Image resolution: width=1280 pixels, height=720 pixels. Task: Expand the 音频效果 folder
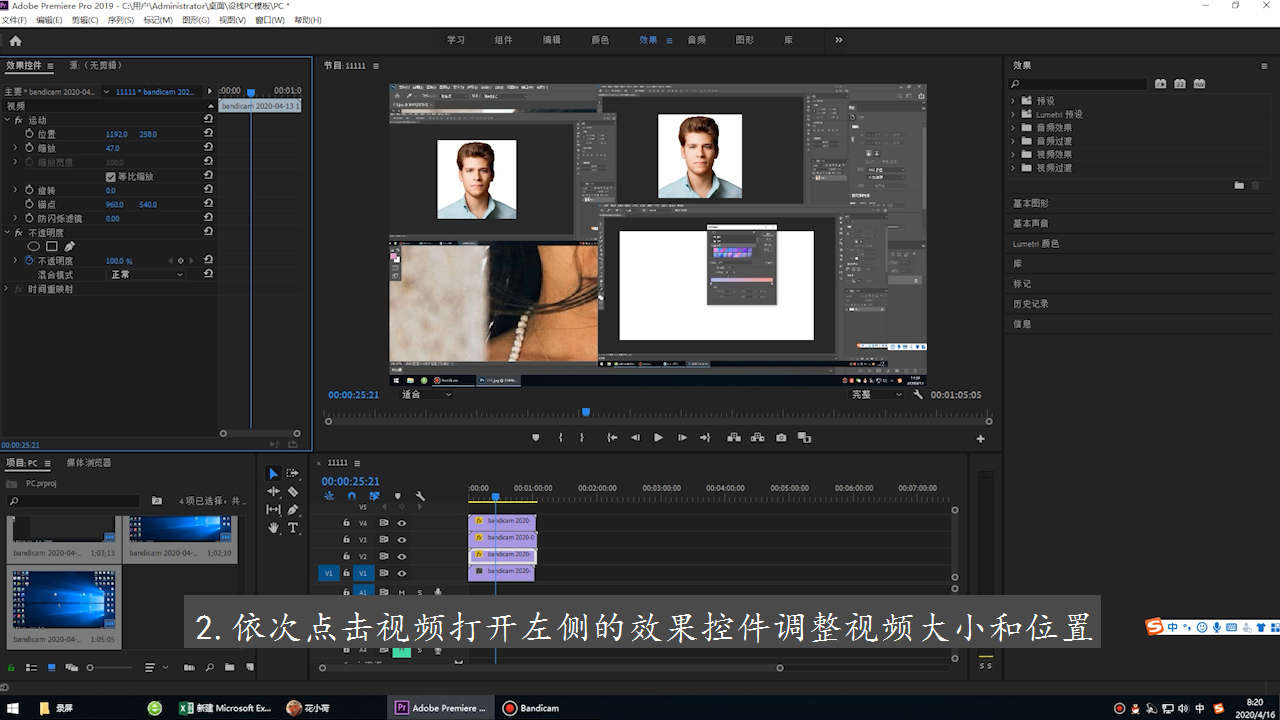tap(1013, 127)
